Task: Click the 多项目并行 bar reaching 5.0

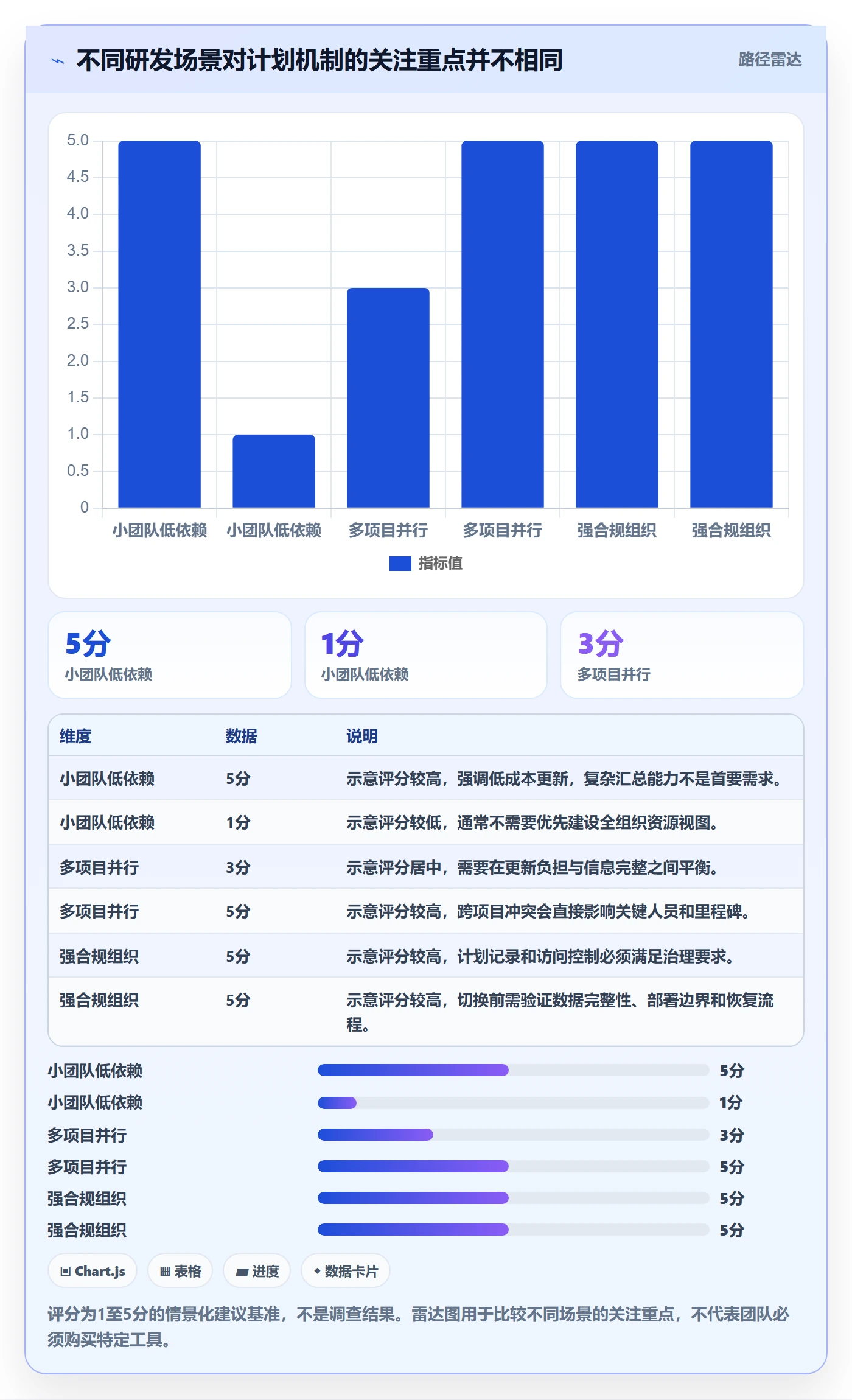Action: [503, 324]
